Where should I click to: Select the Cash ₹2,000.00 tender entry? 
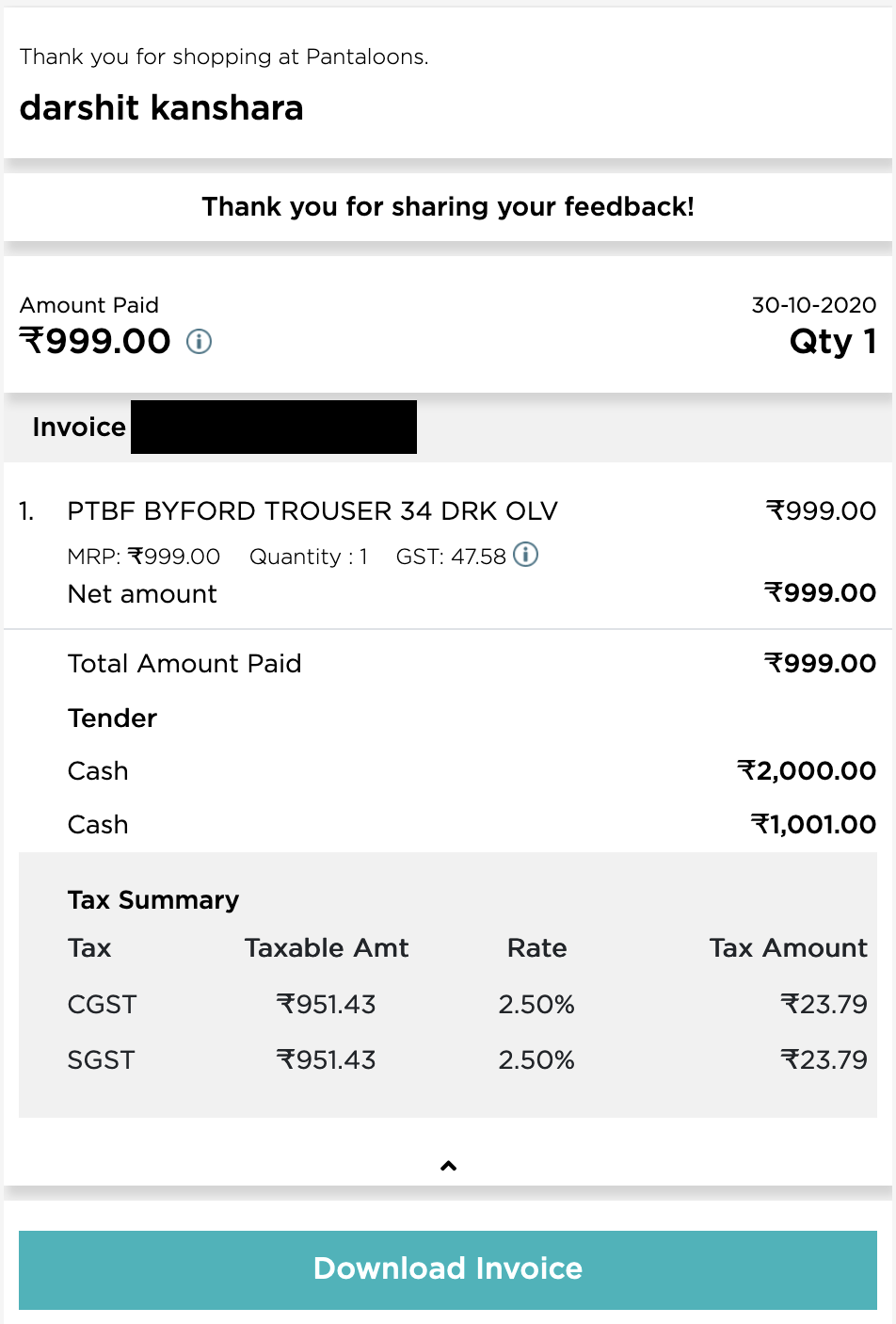472,770
